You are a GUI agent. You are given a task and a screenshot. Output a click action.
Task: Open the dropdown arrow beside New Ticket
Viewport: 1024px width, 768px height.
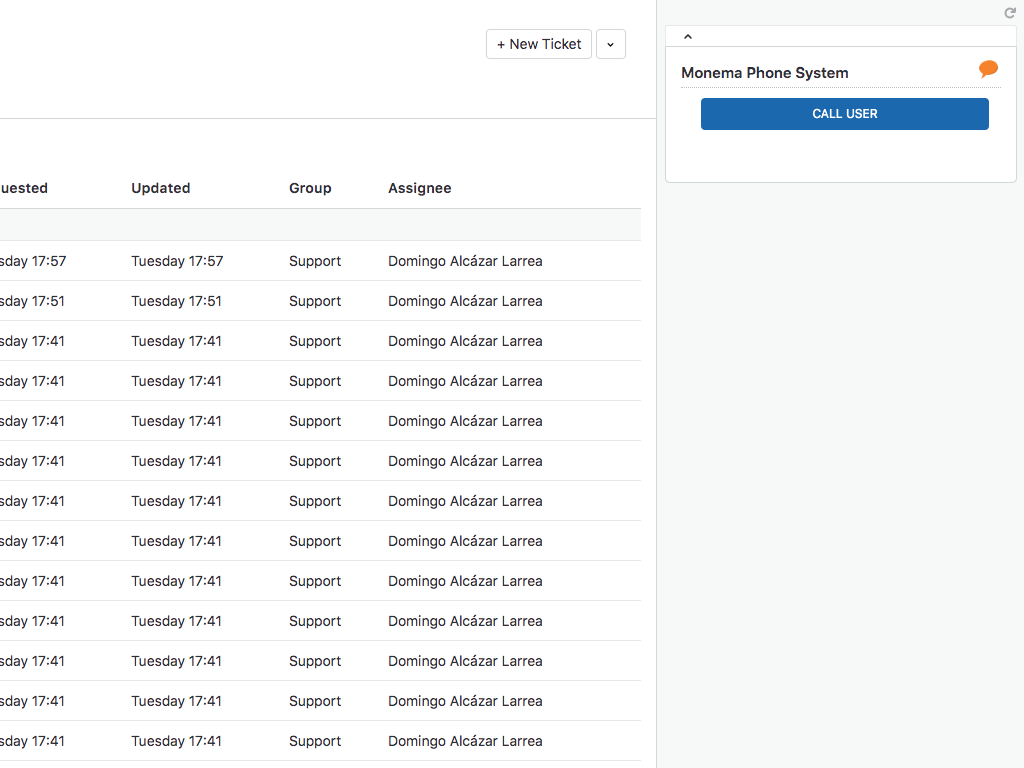click(611, 44)
